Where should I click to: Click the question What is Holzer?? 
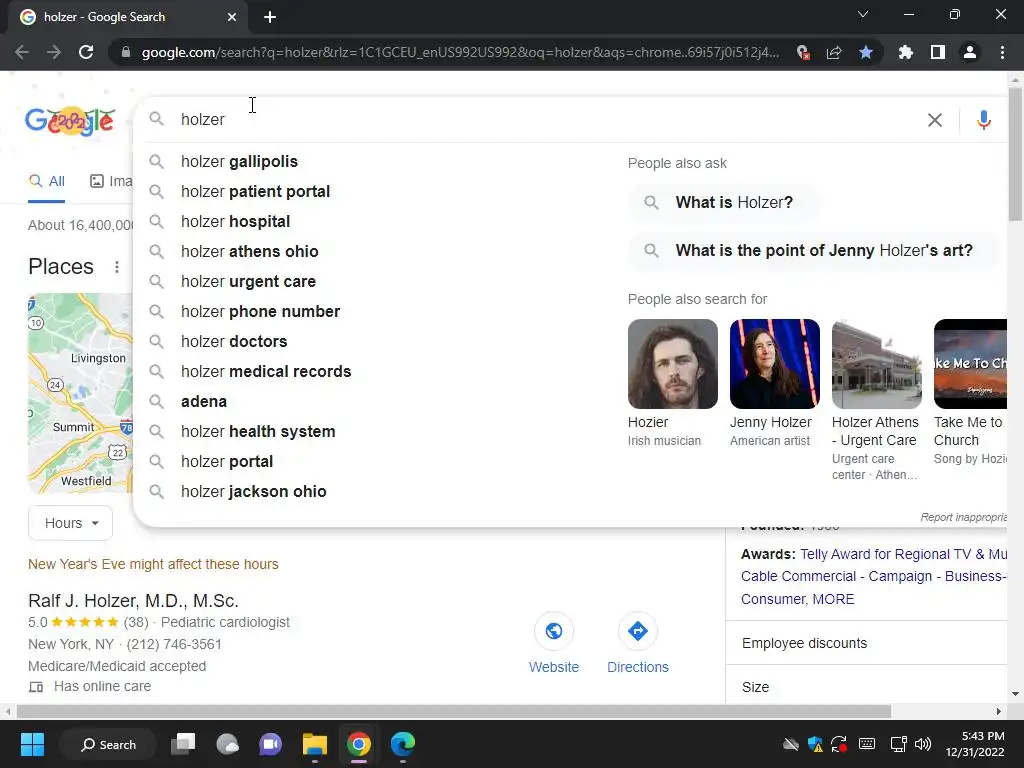coord(724,202)
